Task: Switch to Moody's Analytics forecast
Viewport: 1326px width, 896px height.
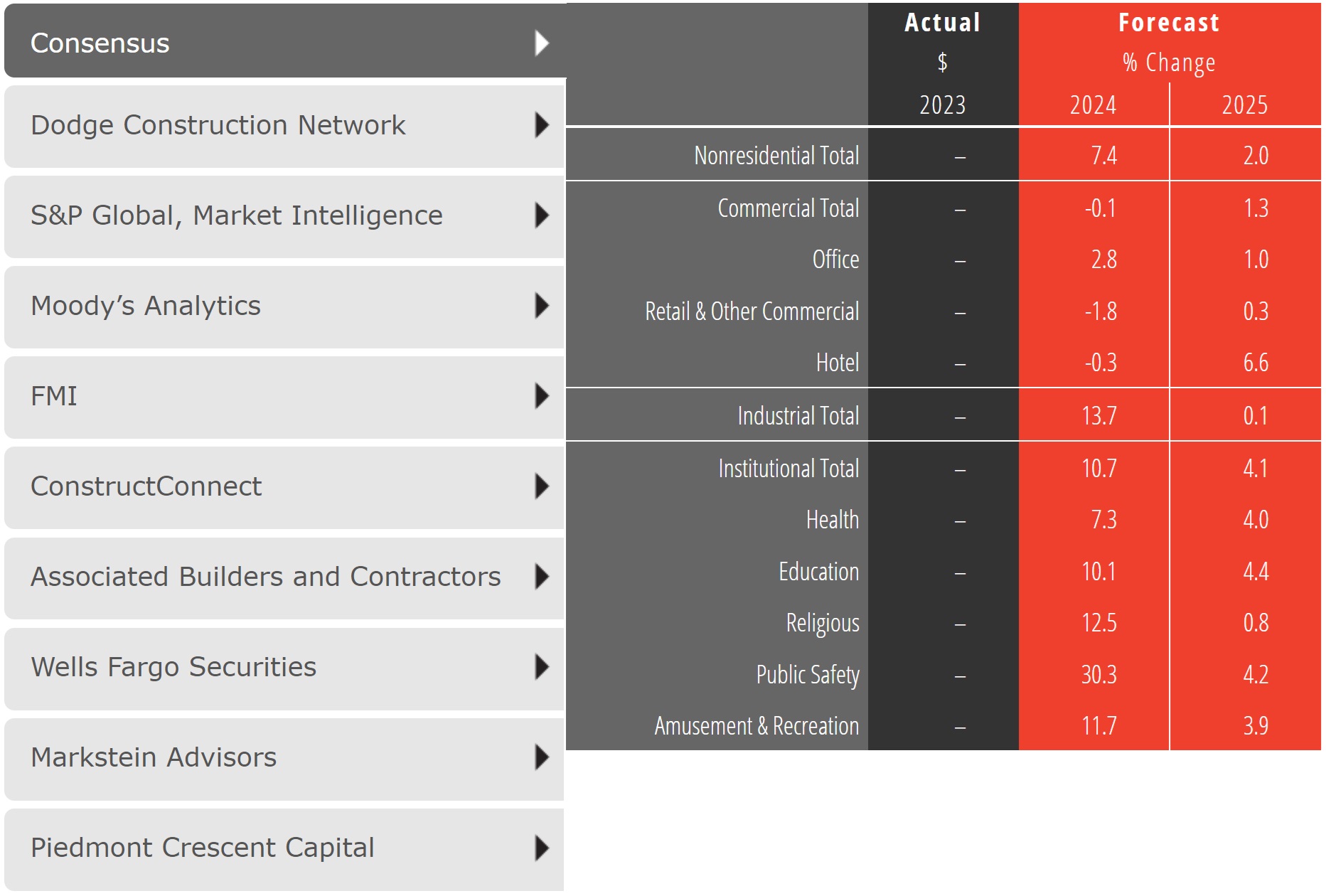Action: tap(146, 306)
